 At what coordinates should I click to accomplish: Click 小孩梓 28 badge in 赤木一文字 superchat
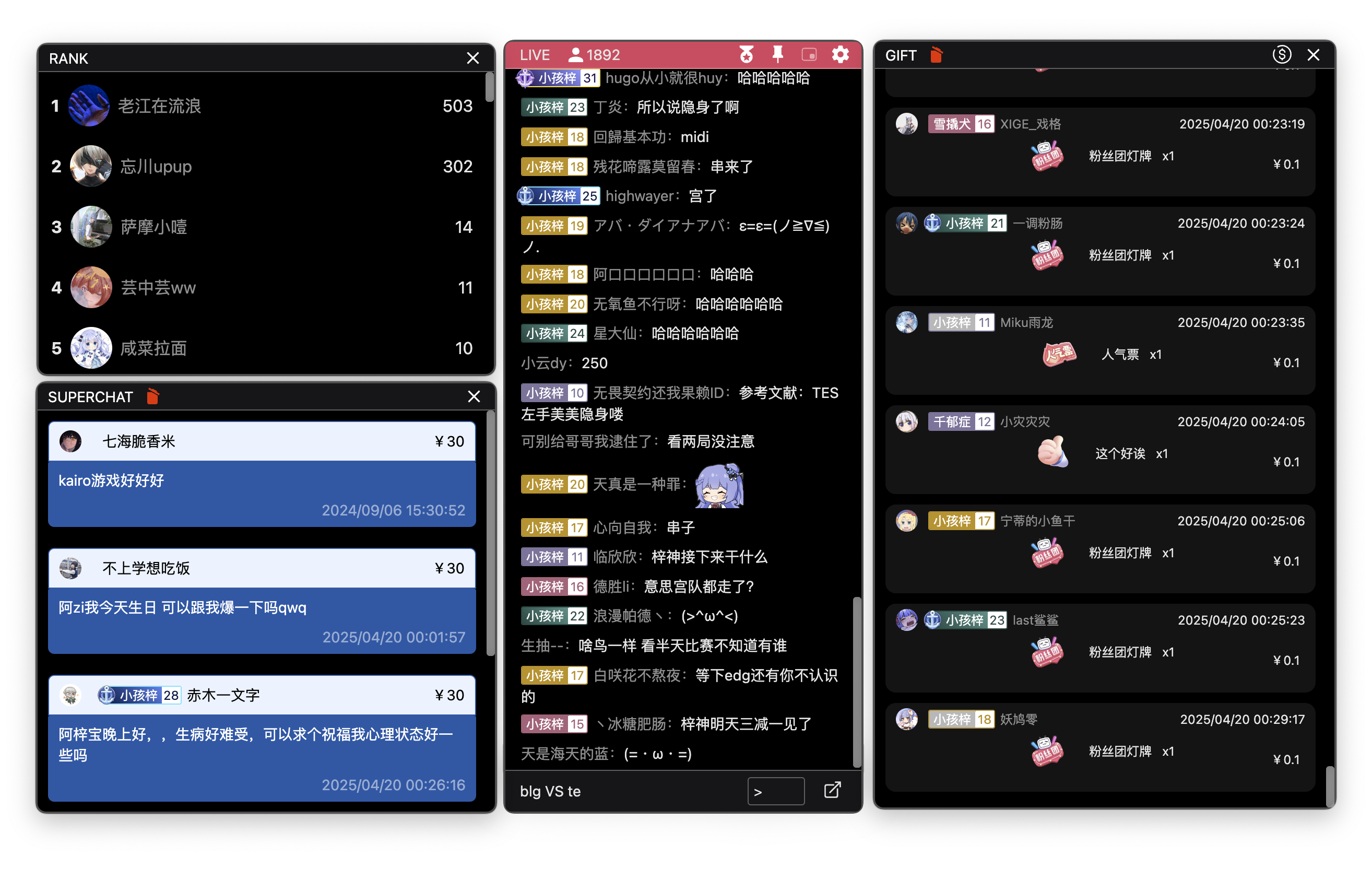139,695
